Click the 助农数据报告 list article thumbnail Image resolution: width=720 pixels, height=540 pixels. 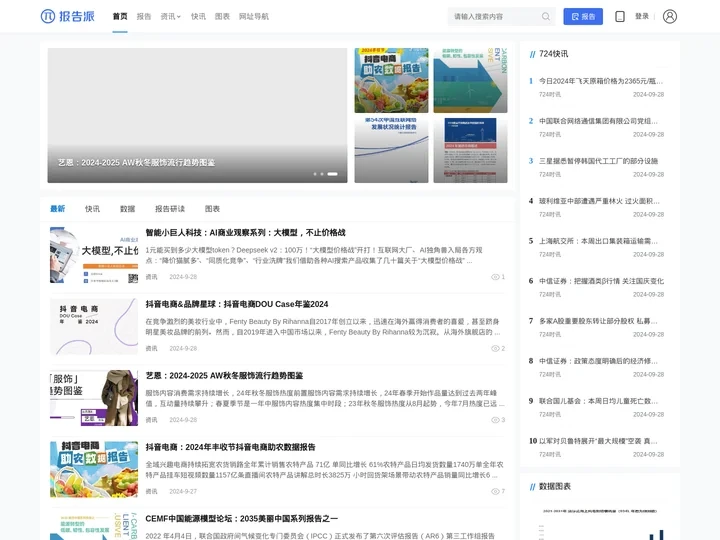click(94, 469)
